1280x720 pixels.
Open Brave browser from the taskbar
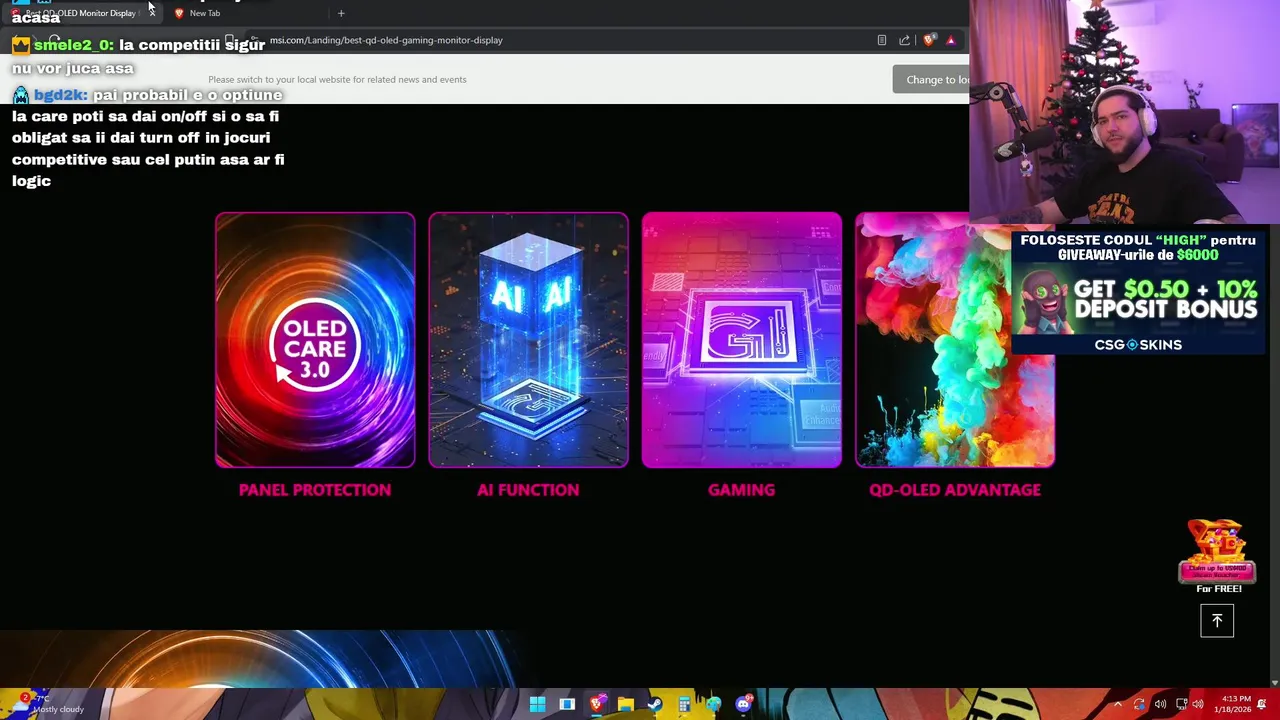pos(596,704)
